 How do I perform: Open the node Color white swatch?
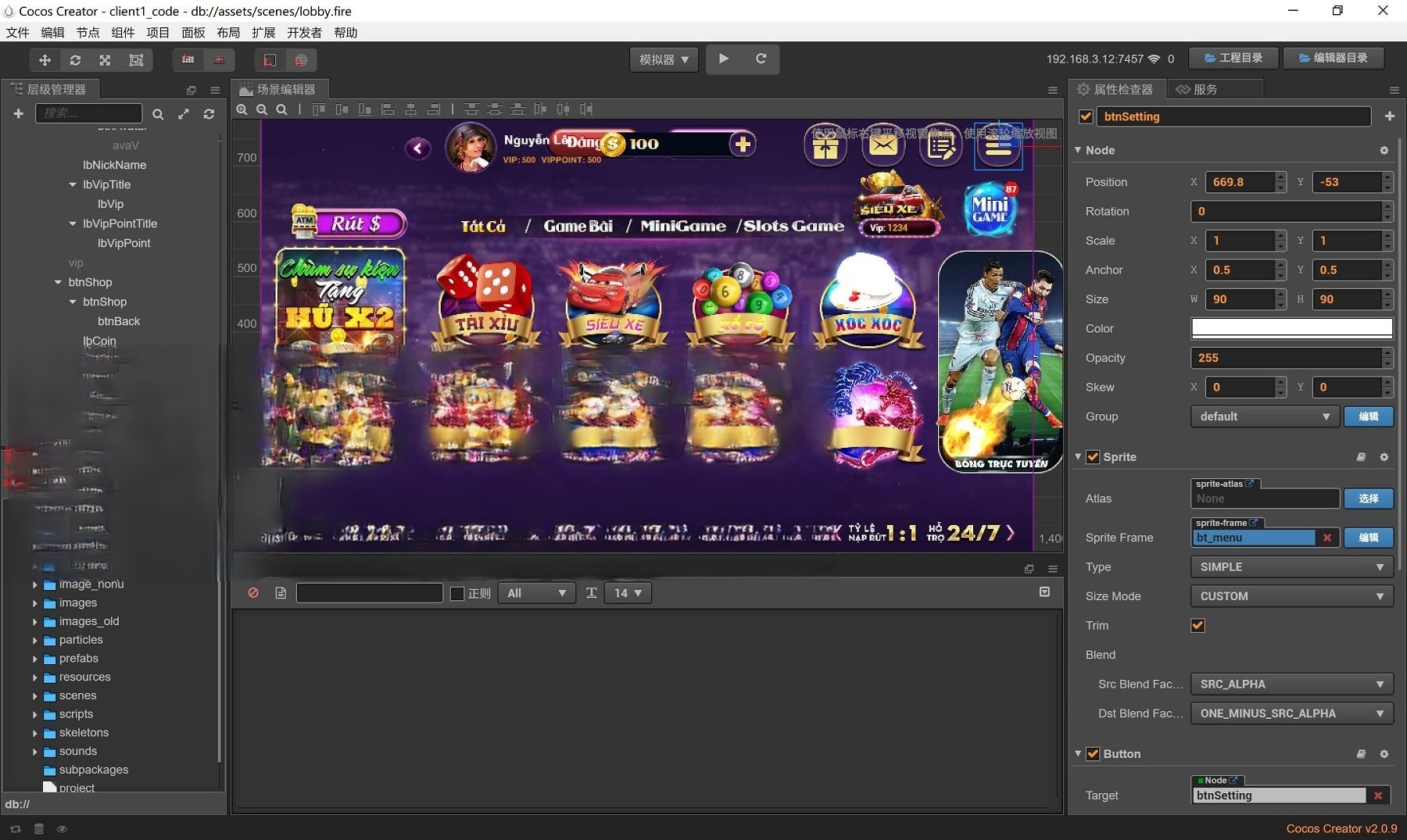point(1291,328)
